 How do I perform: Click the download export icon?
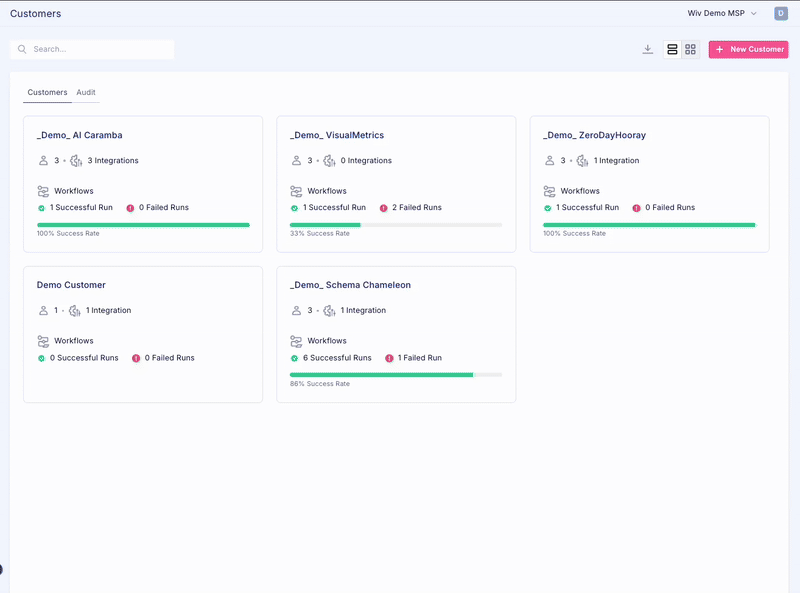point(648,49)
